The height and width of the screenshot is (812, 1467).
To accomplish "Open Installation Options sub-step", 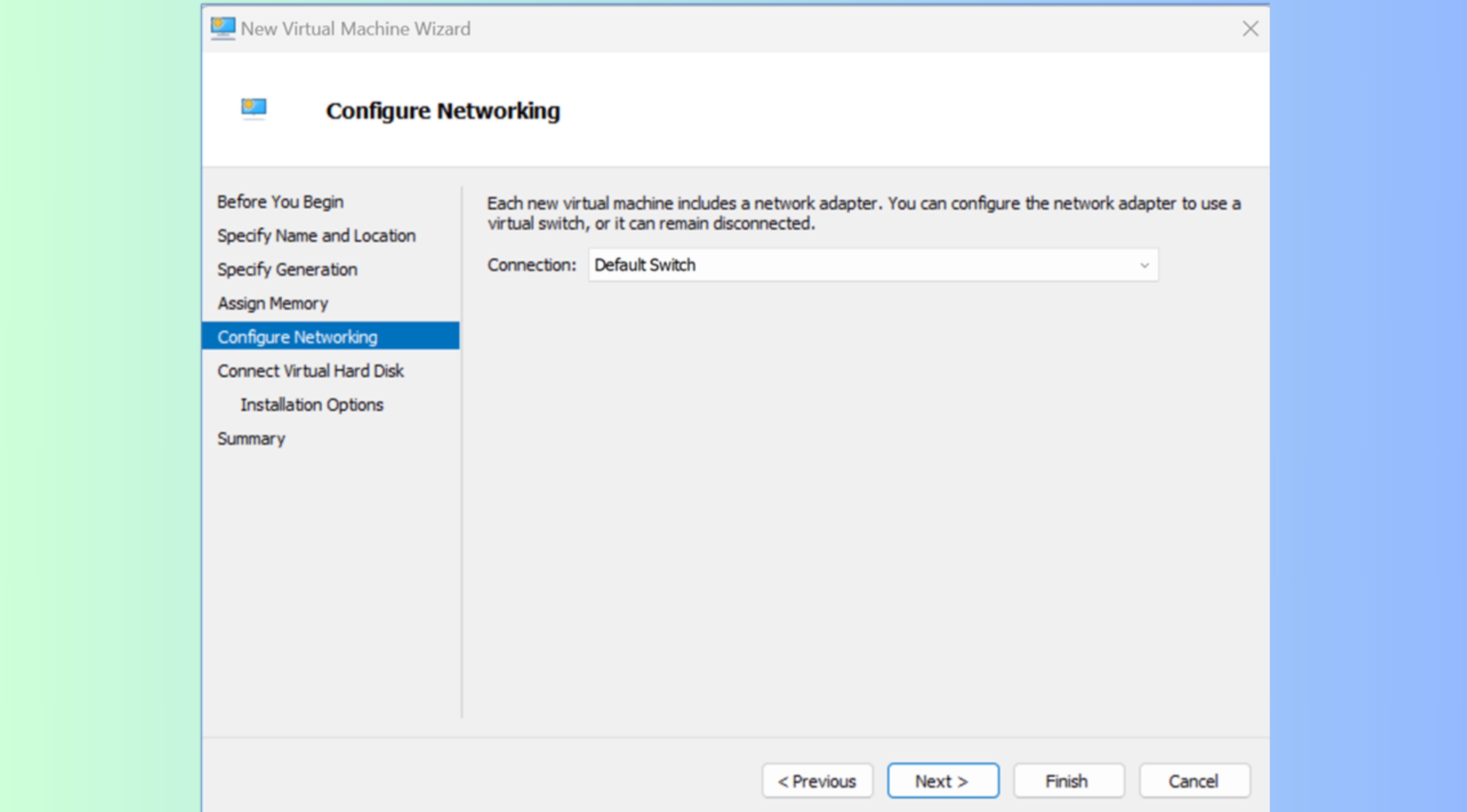I will (x=311, y=405).
